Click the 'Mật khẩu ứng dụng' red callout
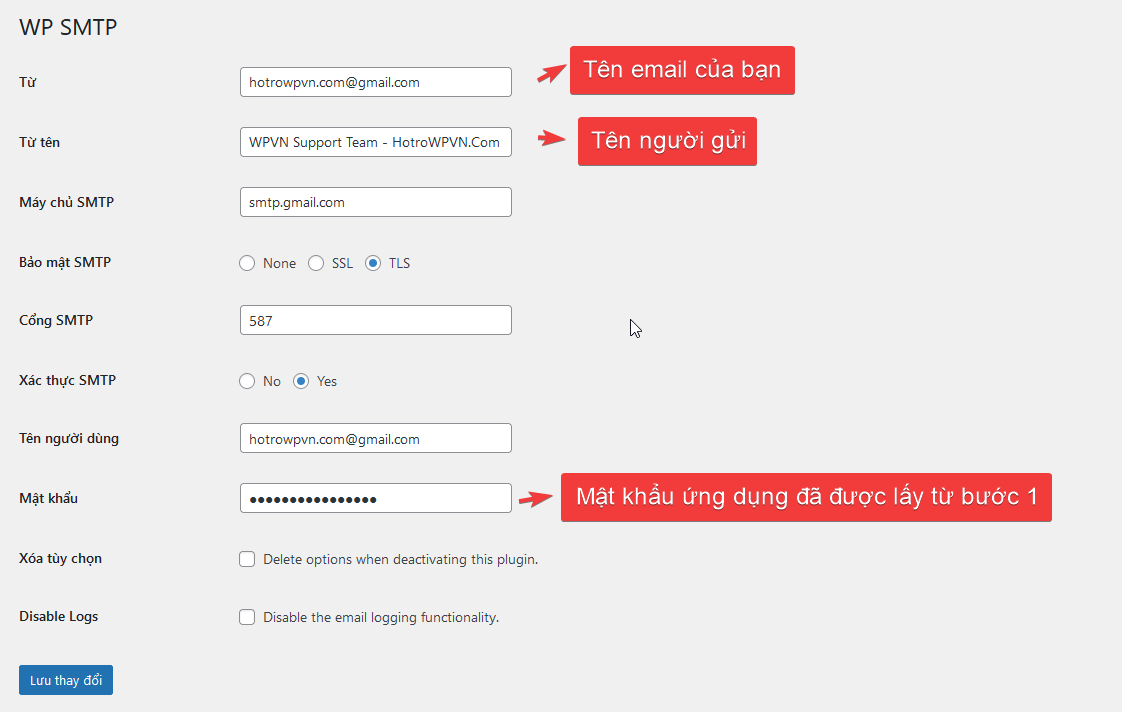Image resolution: width=1122 pixels, height=712 pixels. pos(805,497)
